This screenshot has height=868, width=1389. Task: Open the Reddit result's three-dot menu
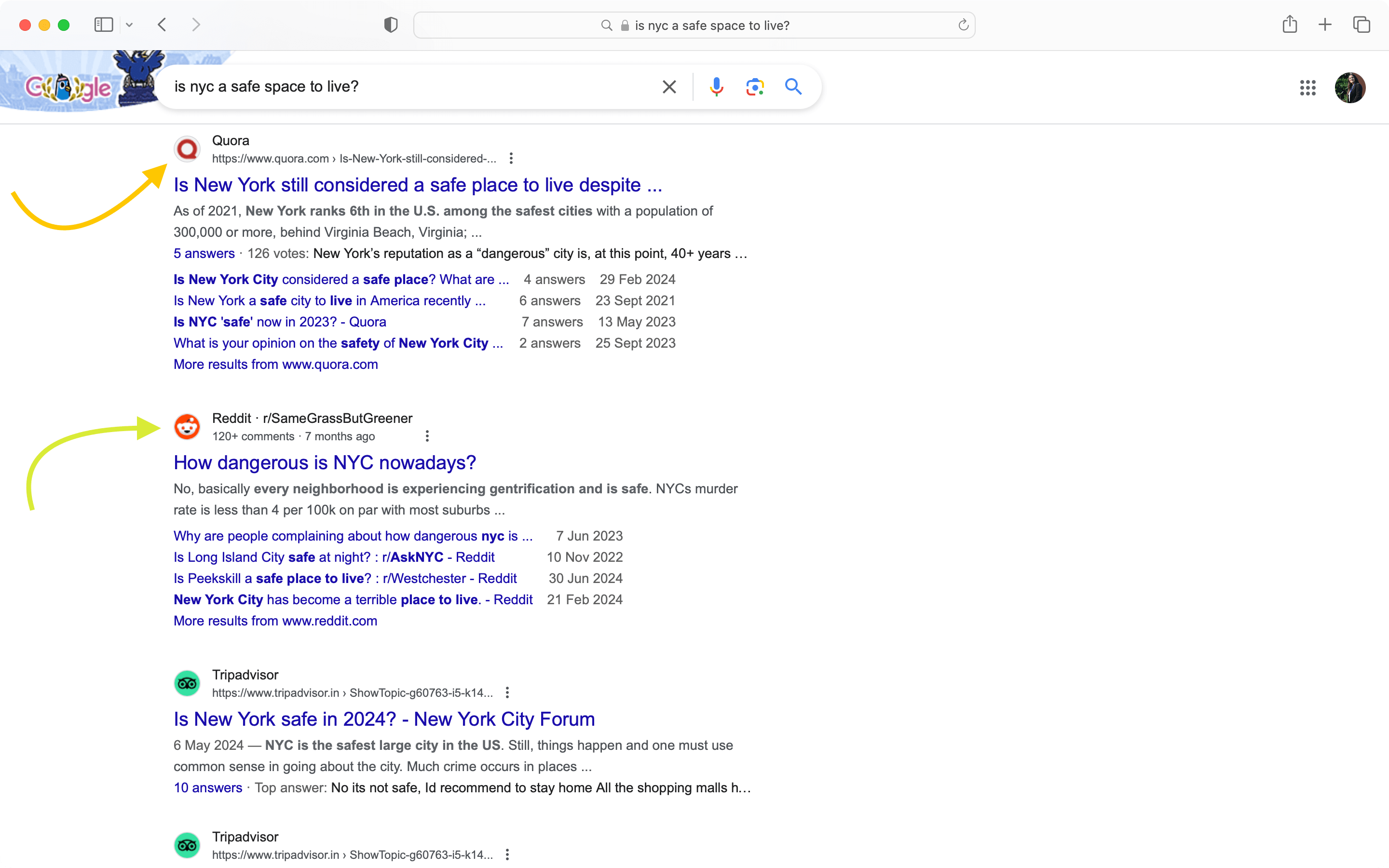tap(427, 436)
